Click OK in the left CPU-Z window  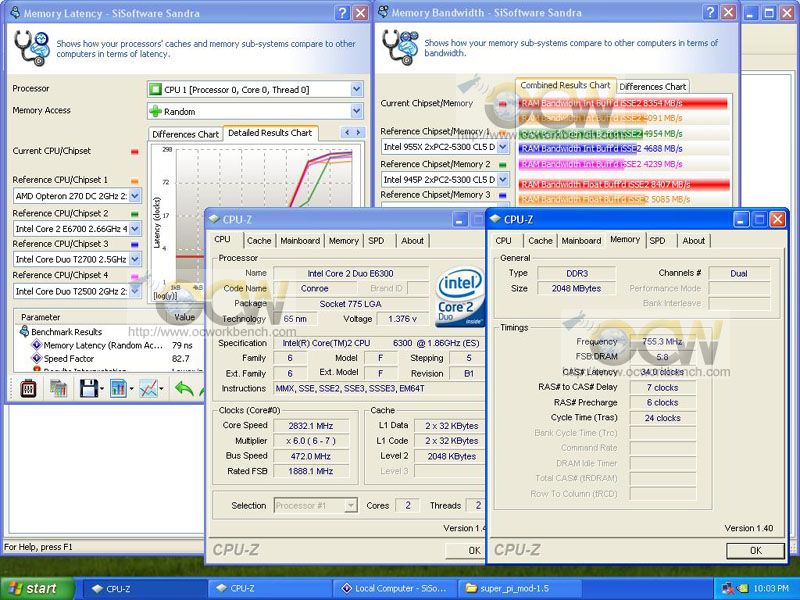465,551
